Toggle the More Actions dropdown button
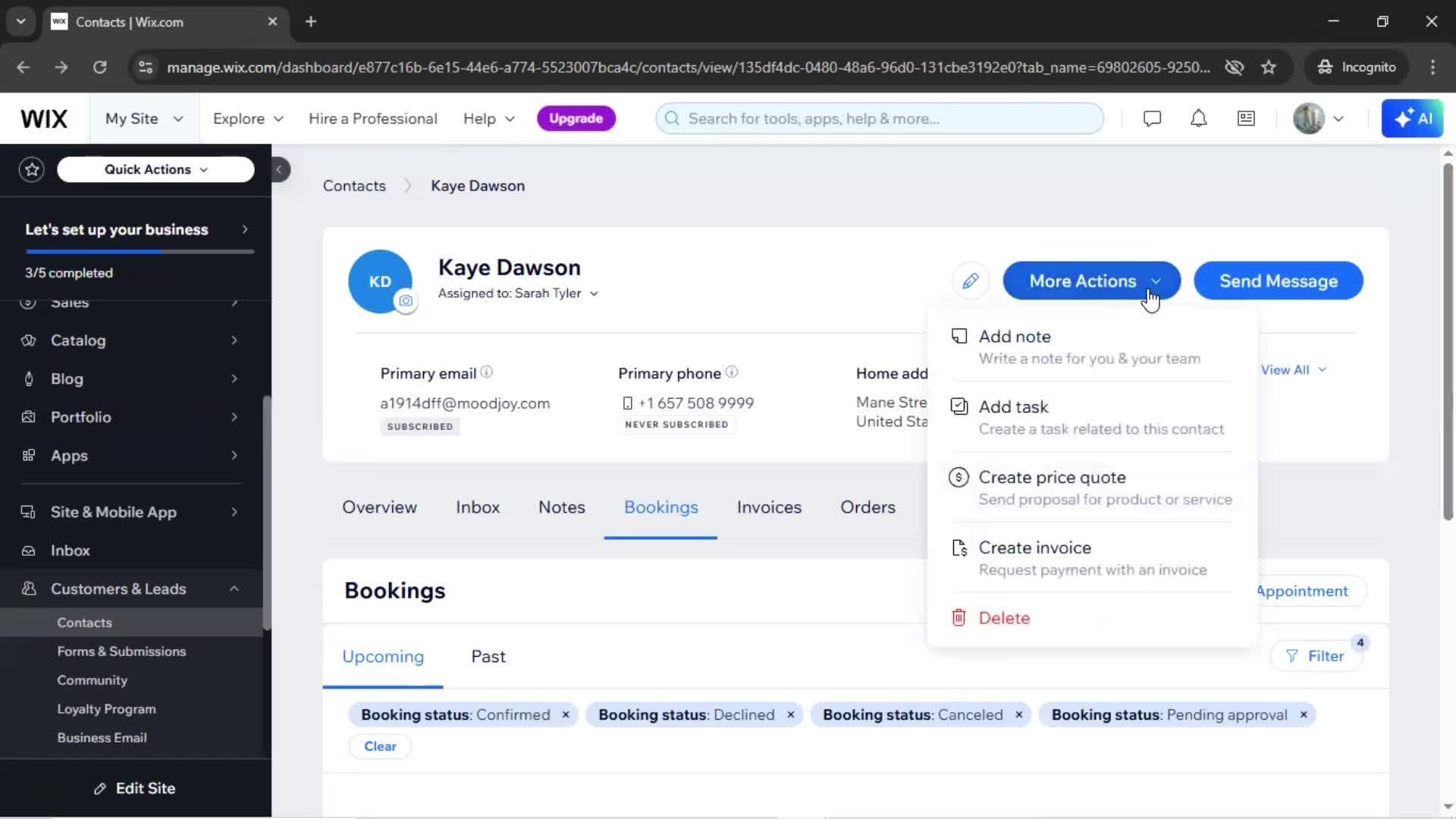 (1091, 281)
